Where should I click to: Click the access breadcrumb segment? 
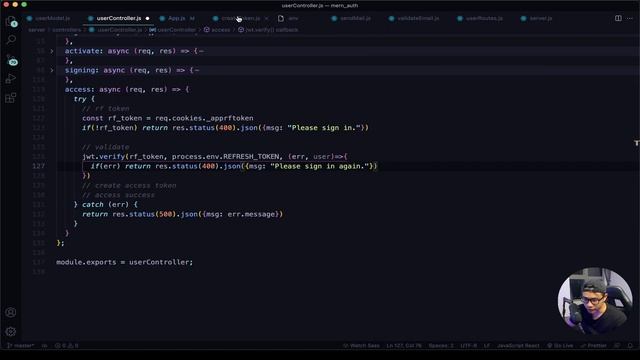(217, 30)
